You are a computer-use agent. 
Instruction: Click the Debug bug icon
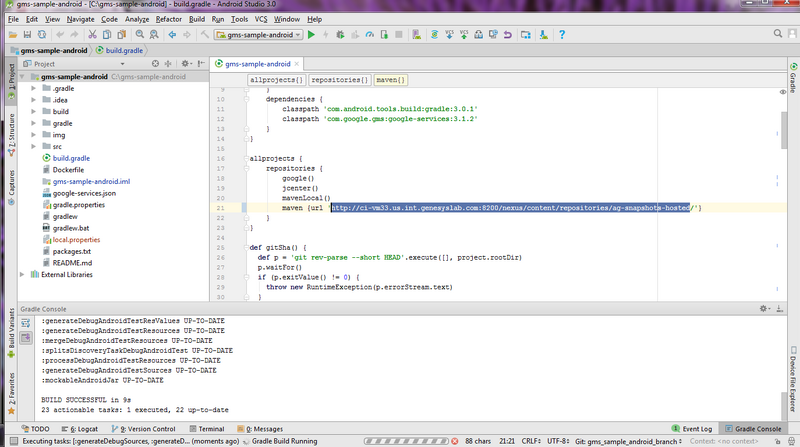point(340,35)
